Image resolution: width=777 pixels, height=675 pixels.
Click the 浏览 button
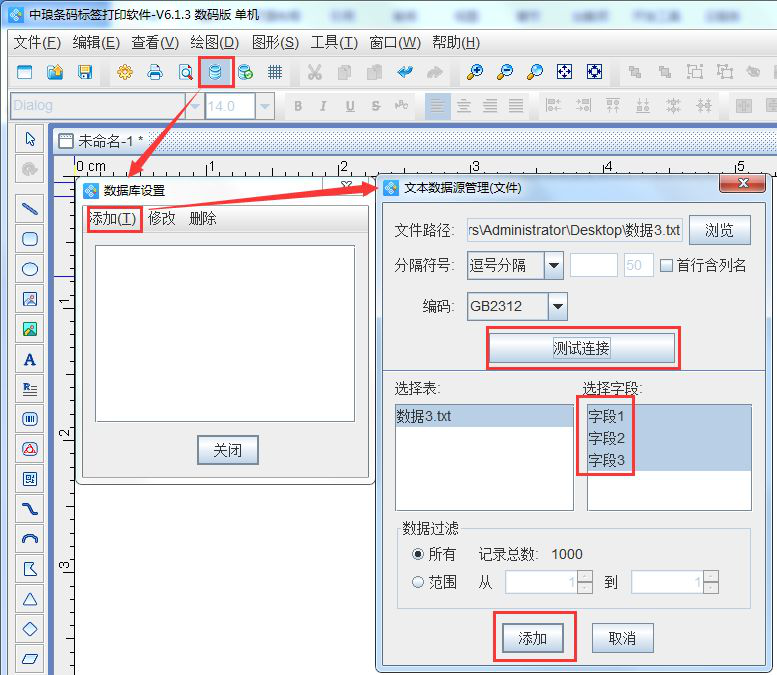(719, 230)
